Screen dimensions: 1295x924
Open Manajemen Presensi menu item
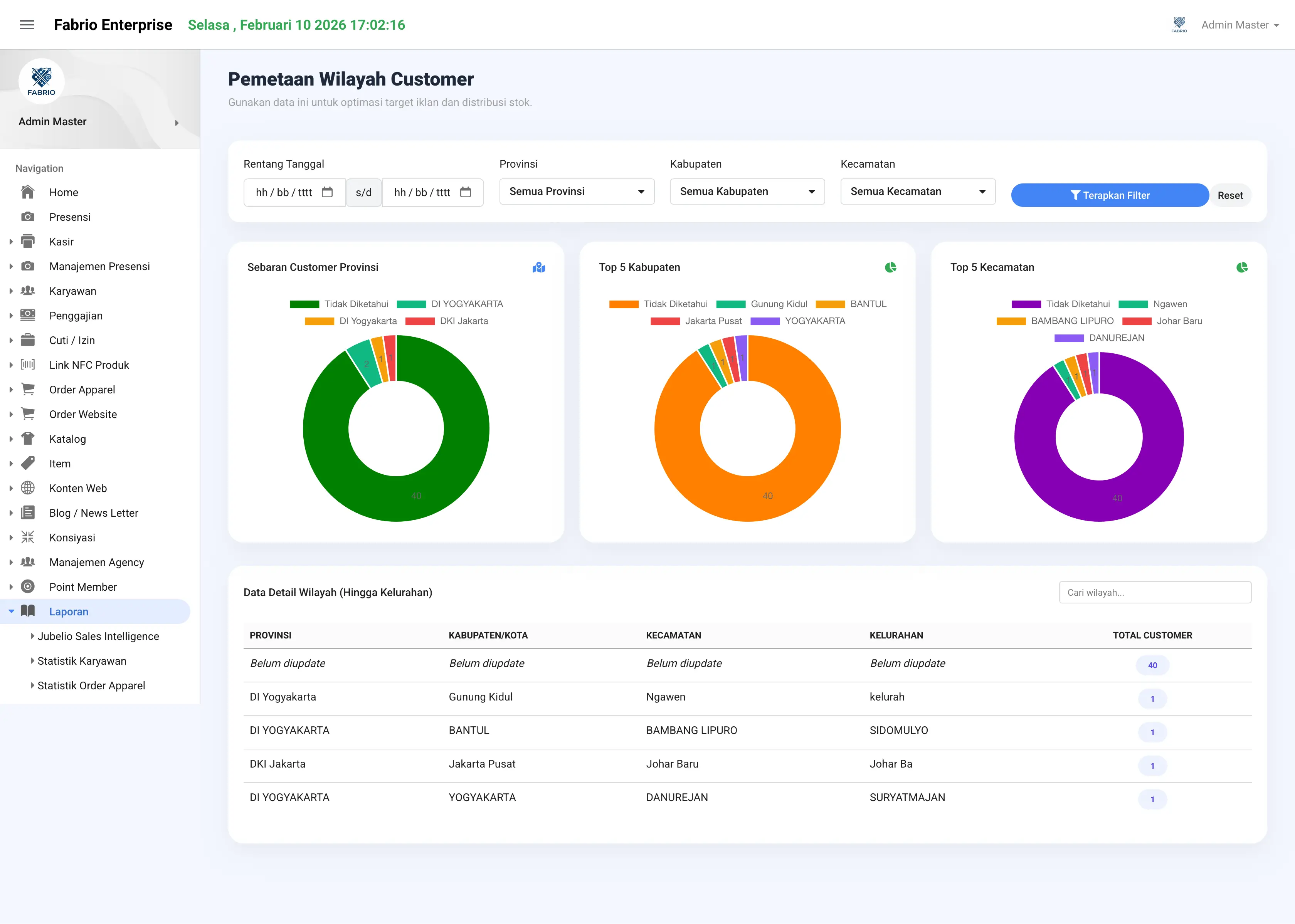99,266
